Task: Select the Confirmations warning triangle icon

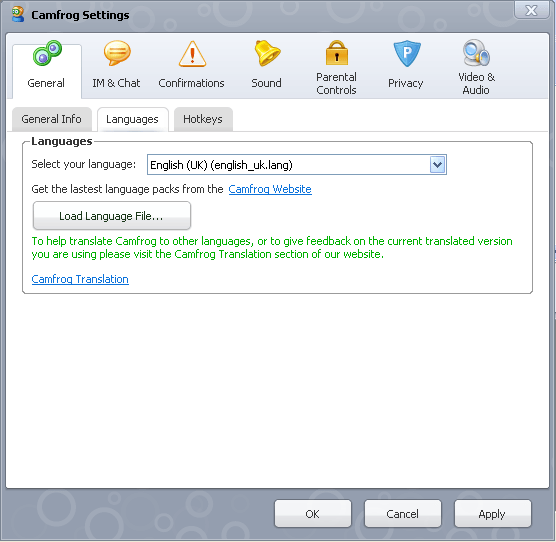Action: pyautogui.click(x=192, y=54)
